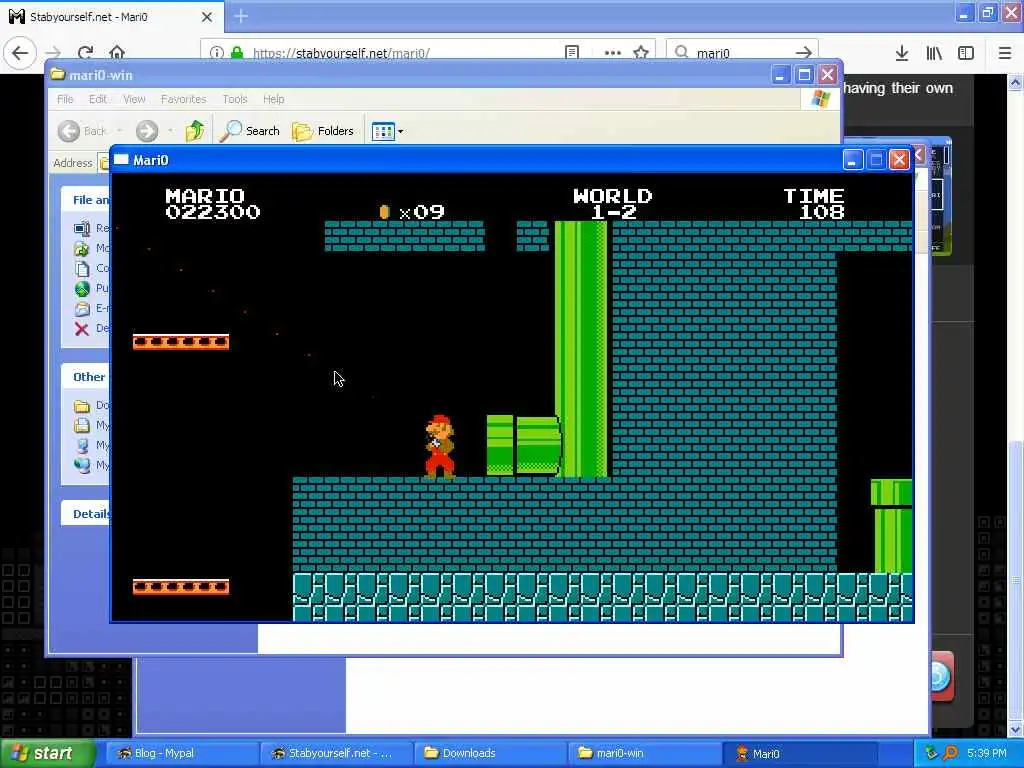Click the Up folder icon in Explorer
The width and height of the screenshot is (1024, 768).
(195, 131)
